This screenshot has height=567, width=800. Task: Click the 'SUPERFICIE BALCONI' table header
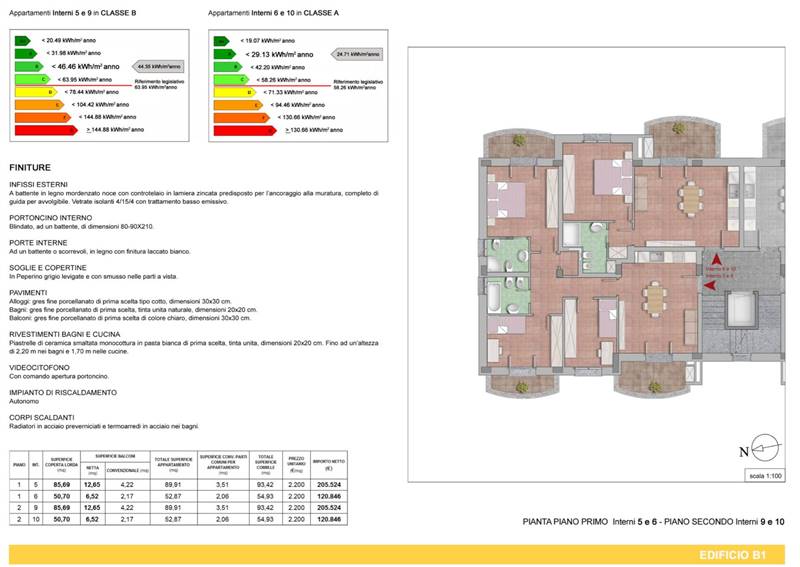point(113,455)
